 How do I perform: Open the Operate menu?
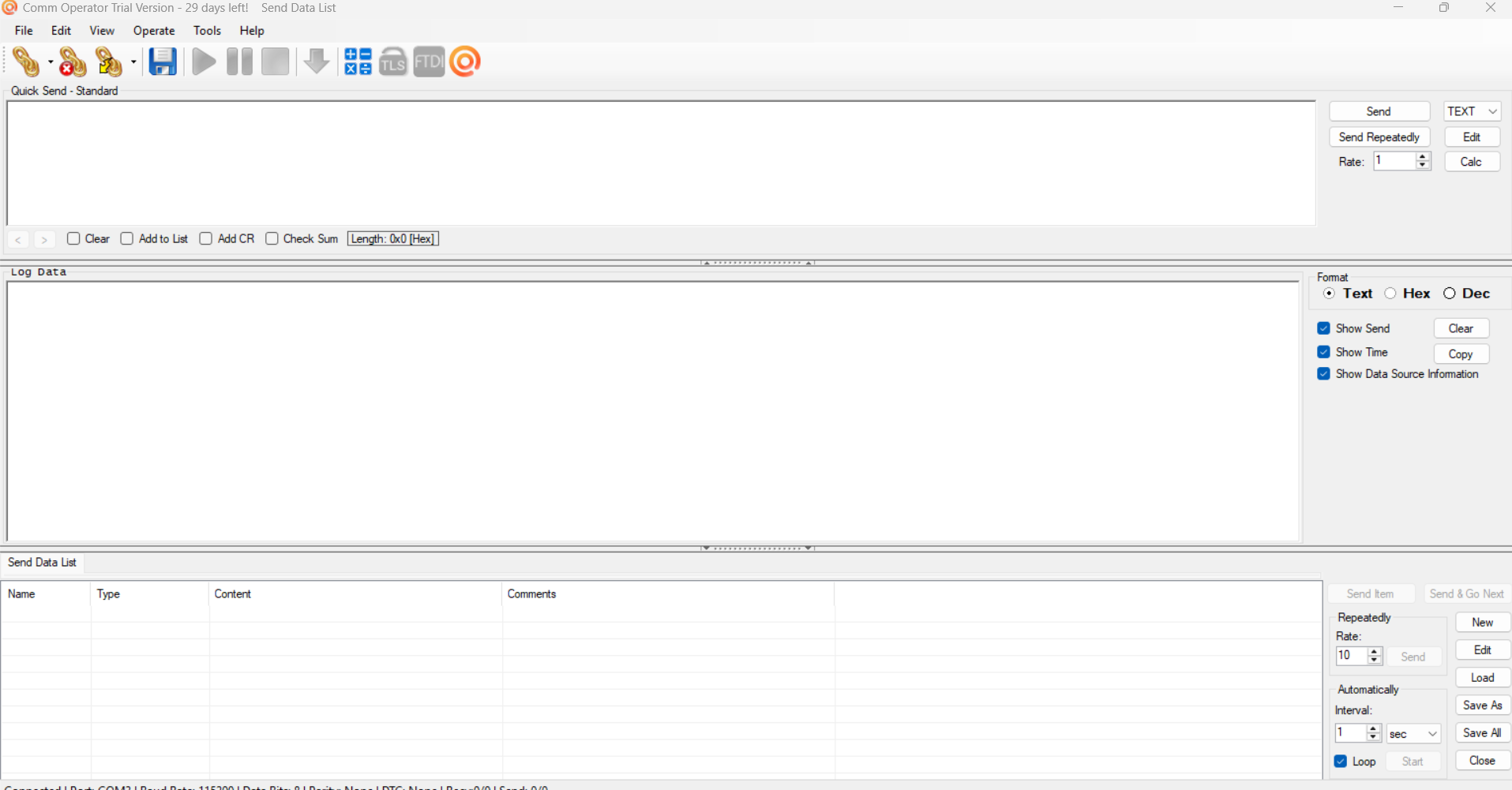(x=154, y=31)
